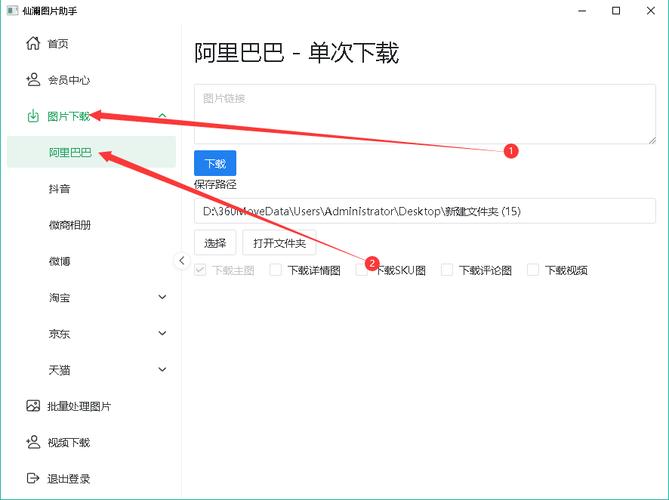Expand the 京东 submenu chevron
Screen dimensions: 669x500
coord(162,333)
